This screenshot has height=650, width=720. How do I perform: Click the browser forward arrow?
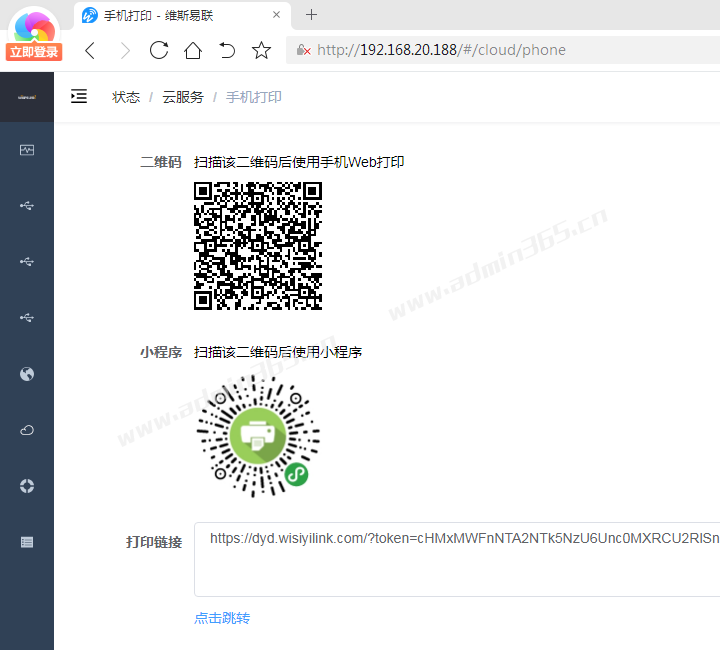point(125,50)
